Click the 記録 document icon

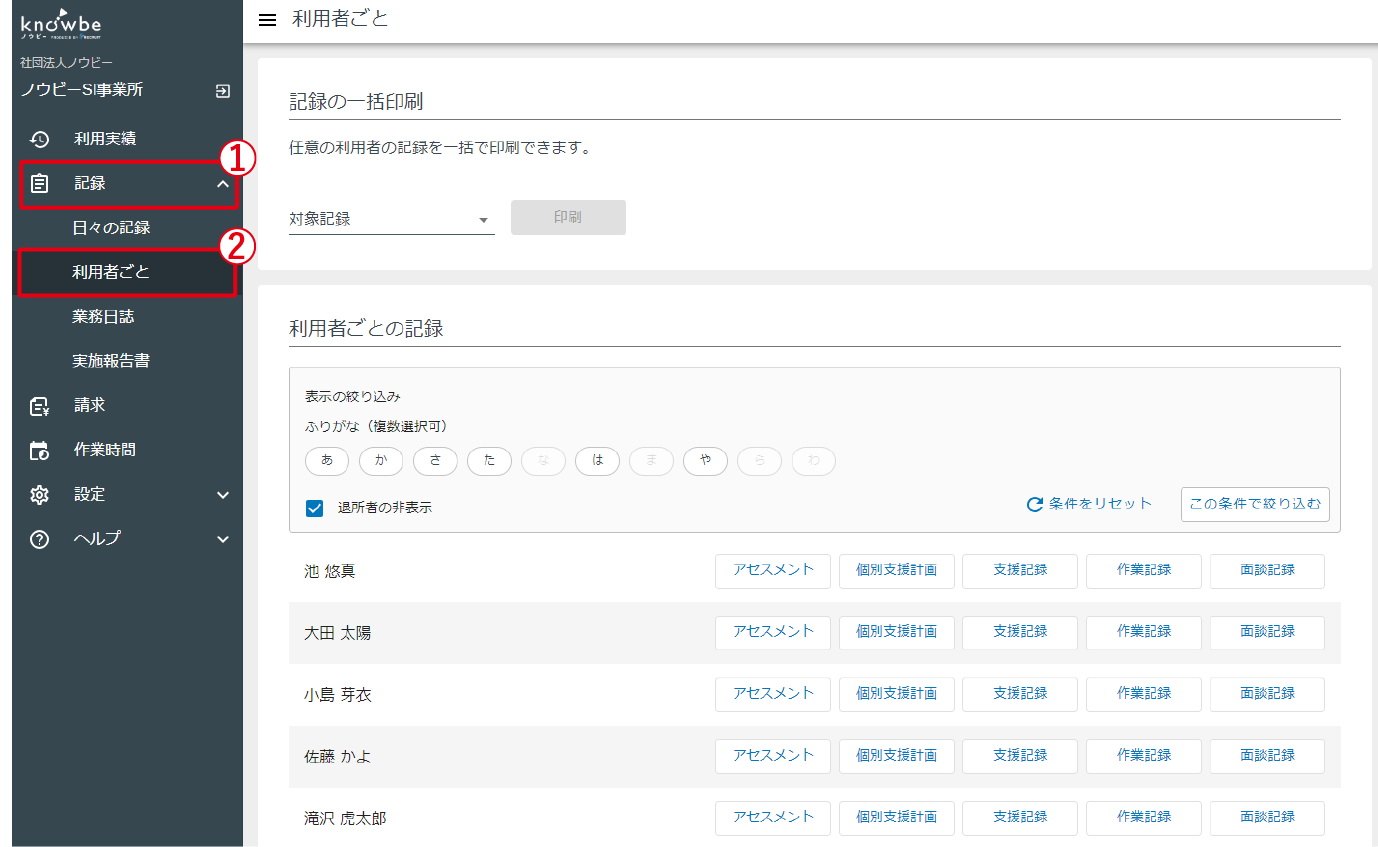coord(39,183)
